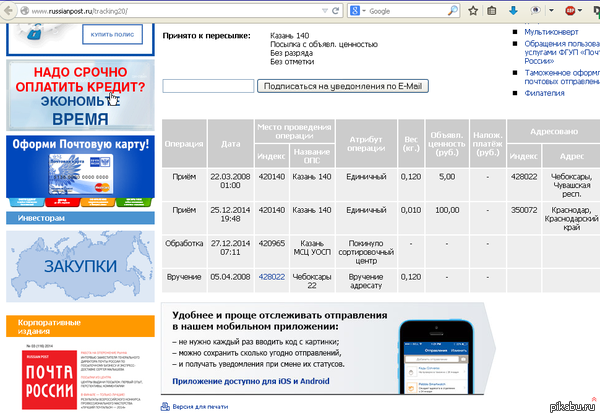The width and height of the screenshot is (600, 418).
Task: Click the red ABP adblock icon
Action: [x=570, y=10]
